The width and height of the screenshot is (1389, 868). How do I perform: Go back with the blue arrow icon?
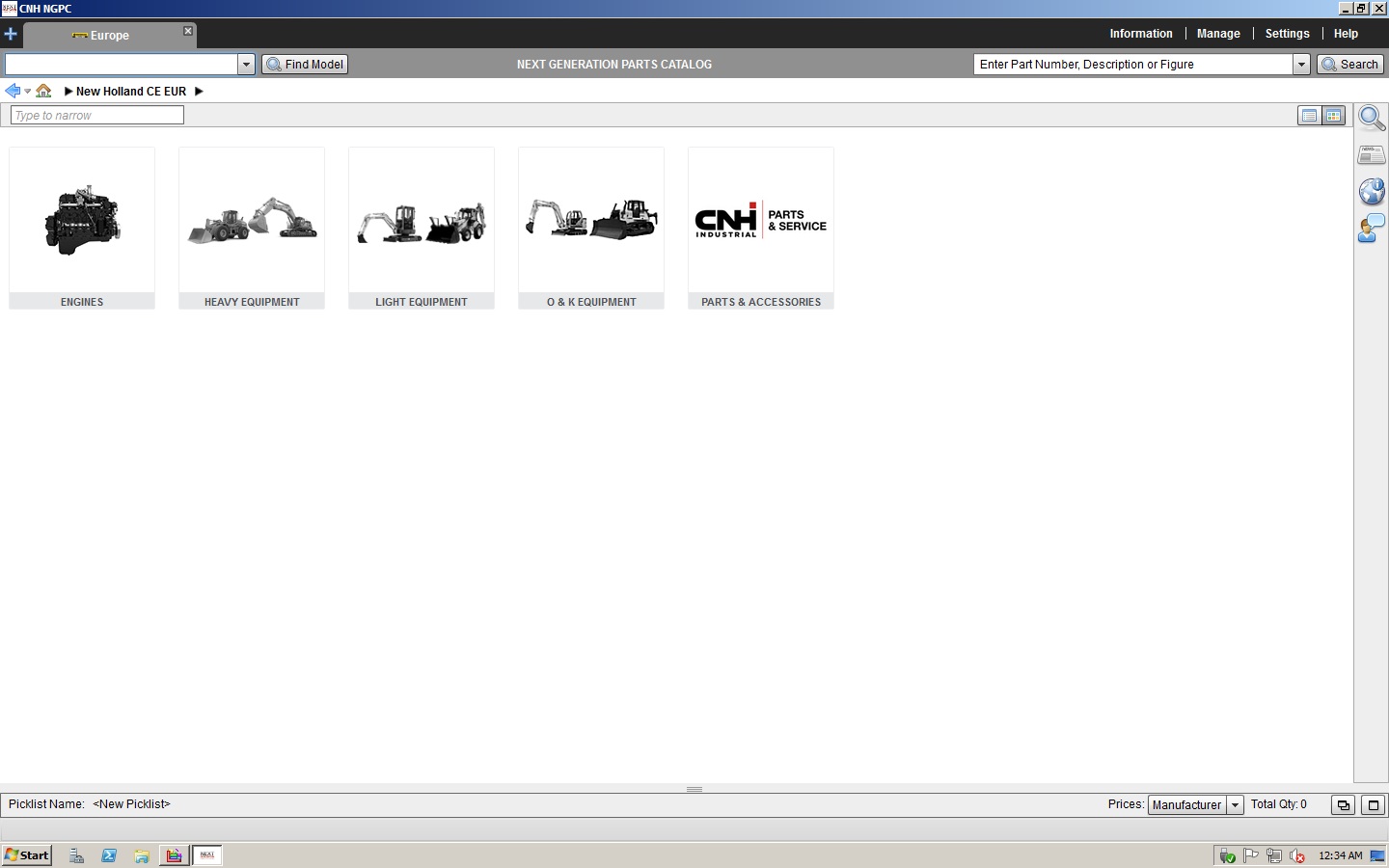click(13, 91)
